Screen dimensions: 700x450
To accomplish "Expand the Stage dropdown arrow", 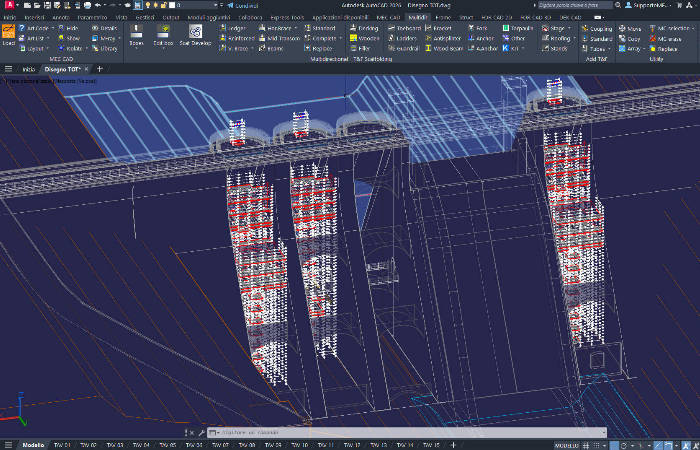I will click(x=569, y=28).
